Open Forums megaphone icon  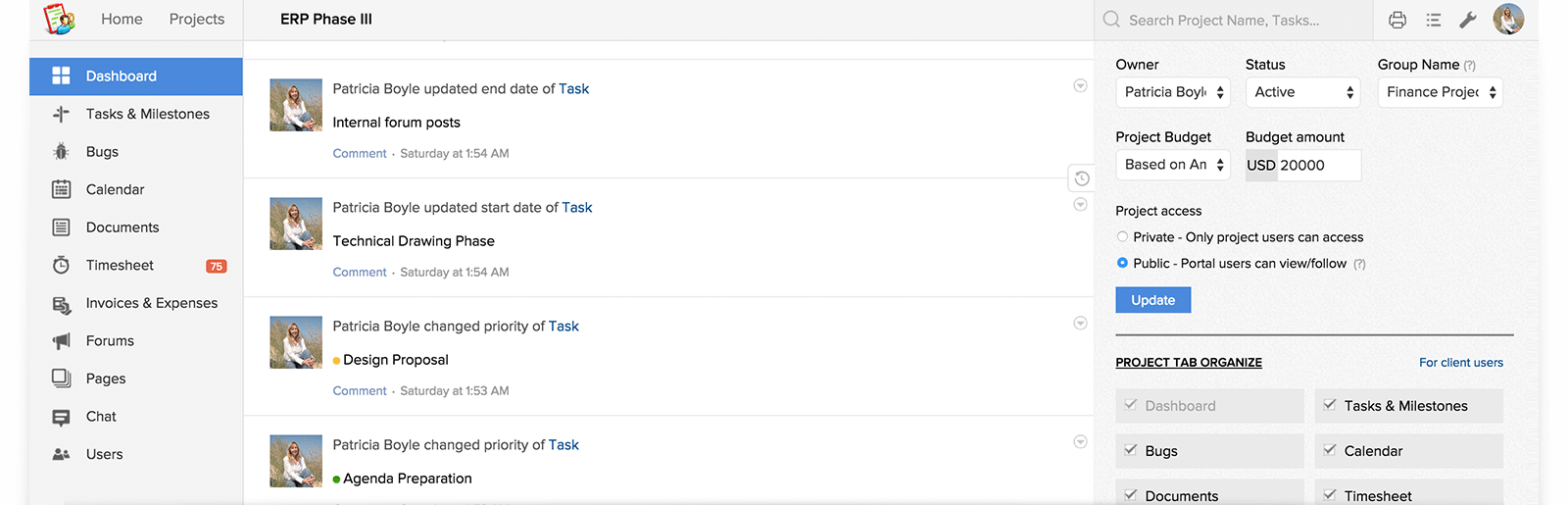pos(61,341)
